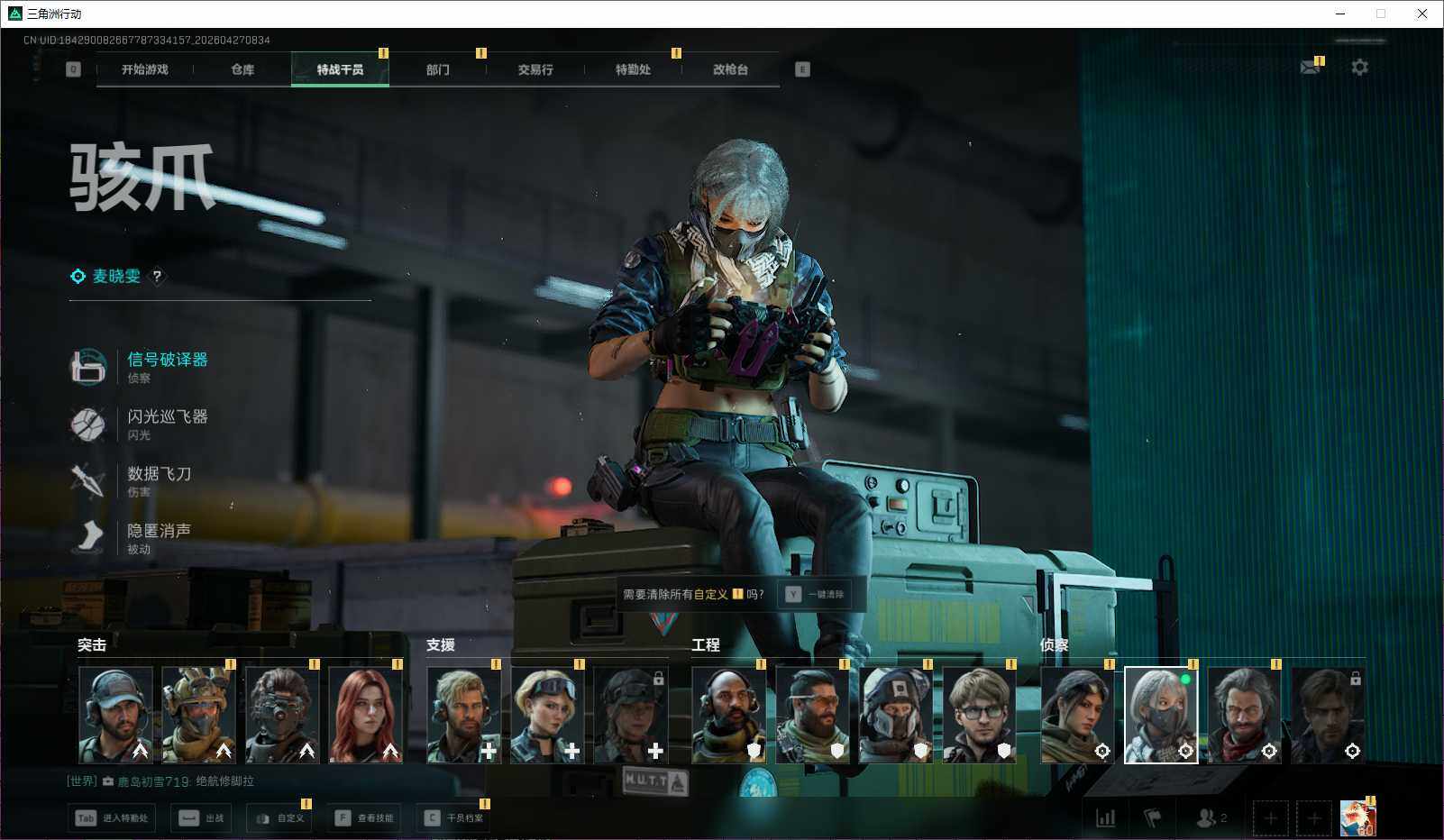Open the friends list icon
This screenshot has width=1444, height=840.
[1210, 818]
